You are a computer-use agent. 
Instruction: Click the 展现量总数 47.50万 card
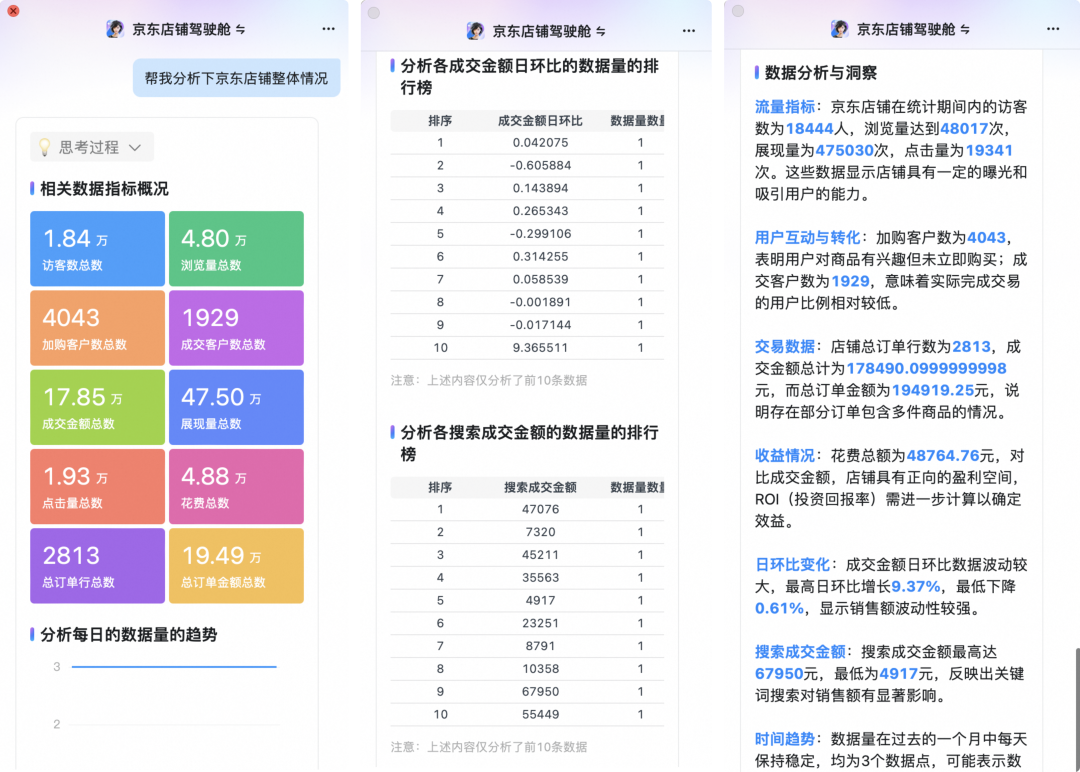point(236,407)
